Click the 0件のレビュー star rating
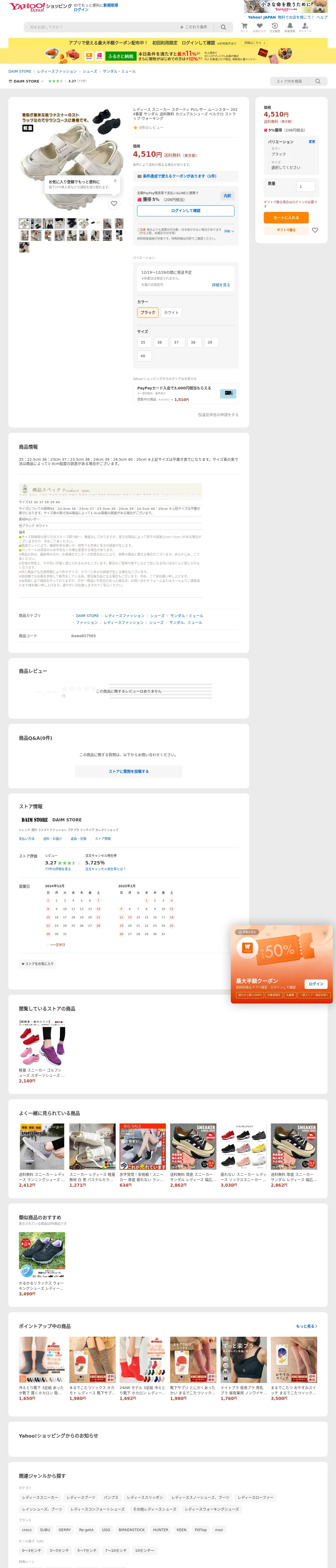 pyautogui.click(x=148, y=128)
